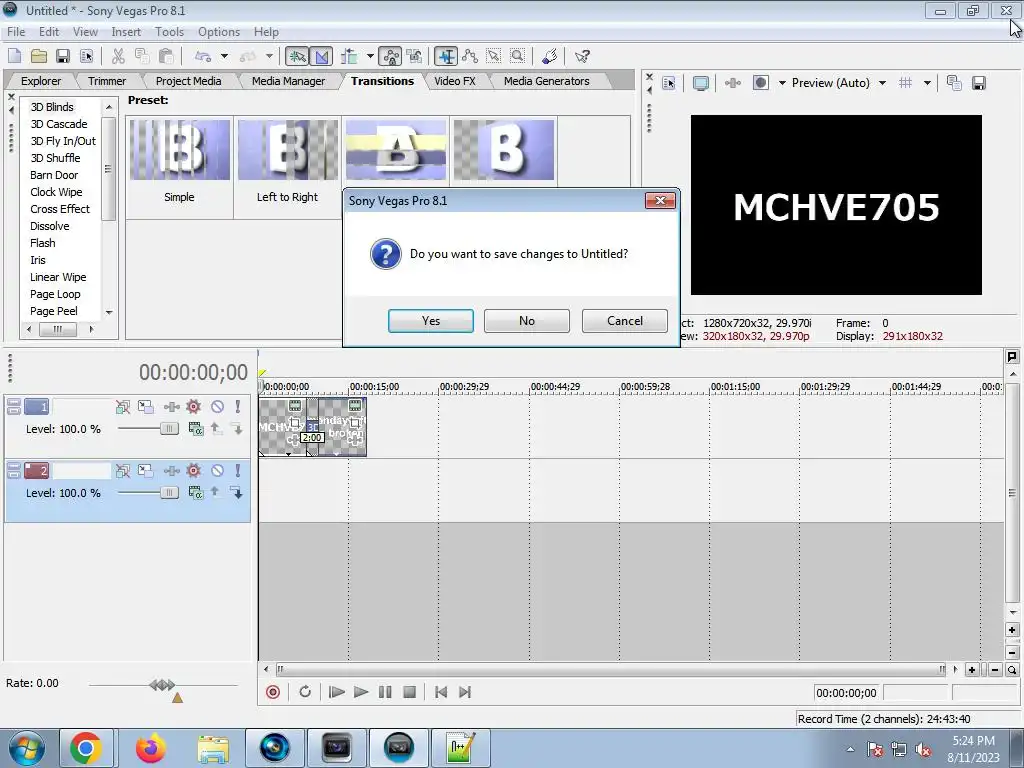Switch to the Video FX tab

click(x=455, y=81)
